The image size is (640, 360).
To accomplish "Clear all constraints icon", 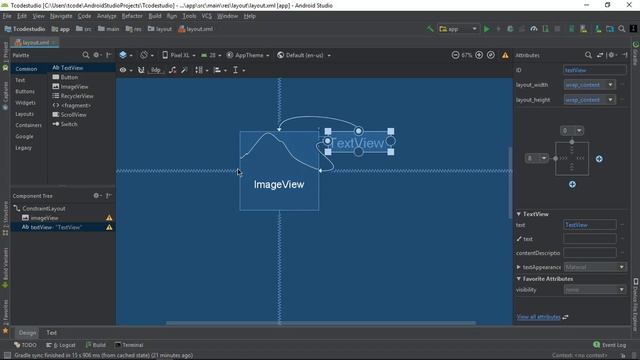I will pos(173,70).
